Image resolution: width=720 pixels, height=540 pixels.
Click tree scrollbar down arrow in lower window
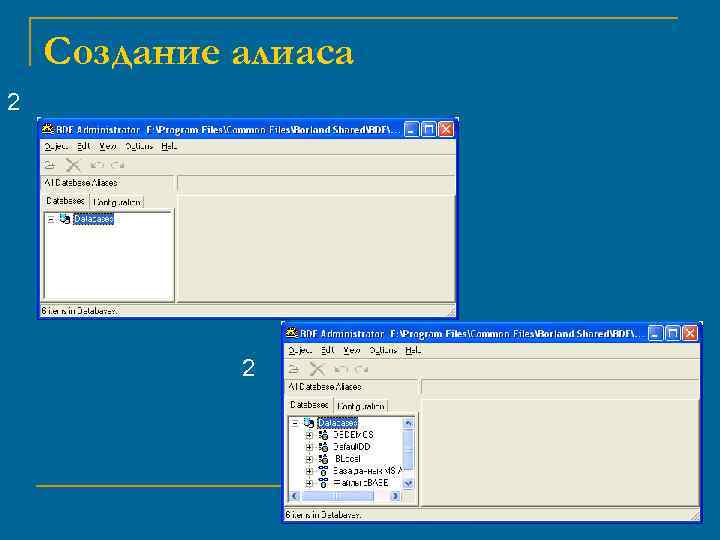[x=408, y=484]
